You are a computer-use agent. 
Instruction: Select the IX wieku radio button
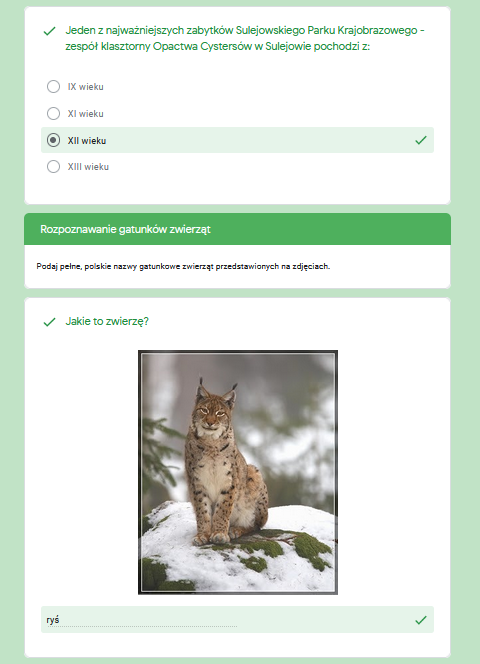point(53,86)
